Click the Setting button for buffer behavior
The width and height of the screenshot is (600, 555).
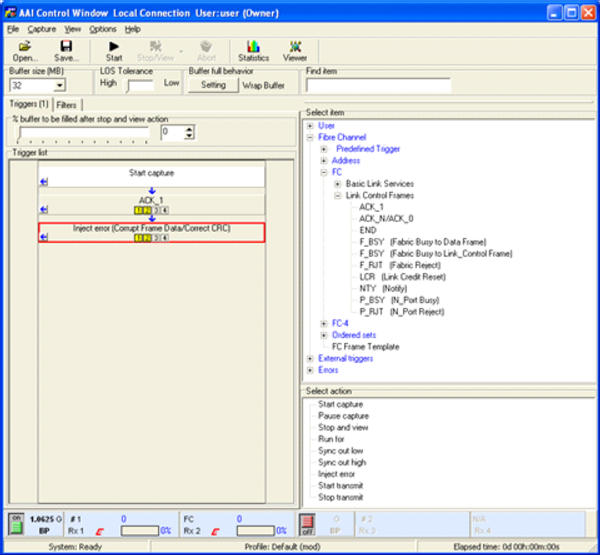point(213,86)
